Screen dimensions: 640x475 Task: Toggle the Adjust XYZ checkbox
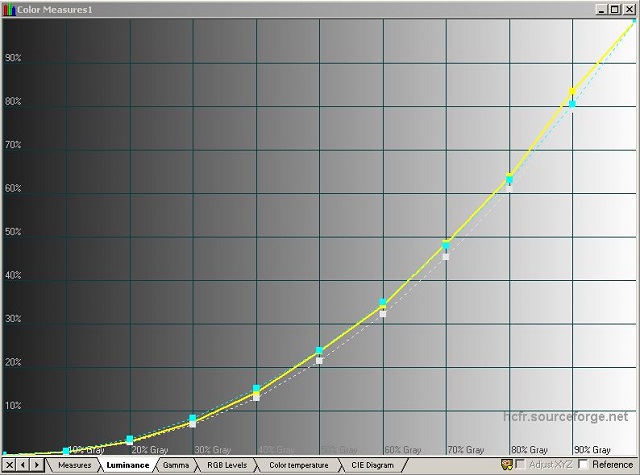[520, 464]
